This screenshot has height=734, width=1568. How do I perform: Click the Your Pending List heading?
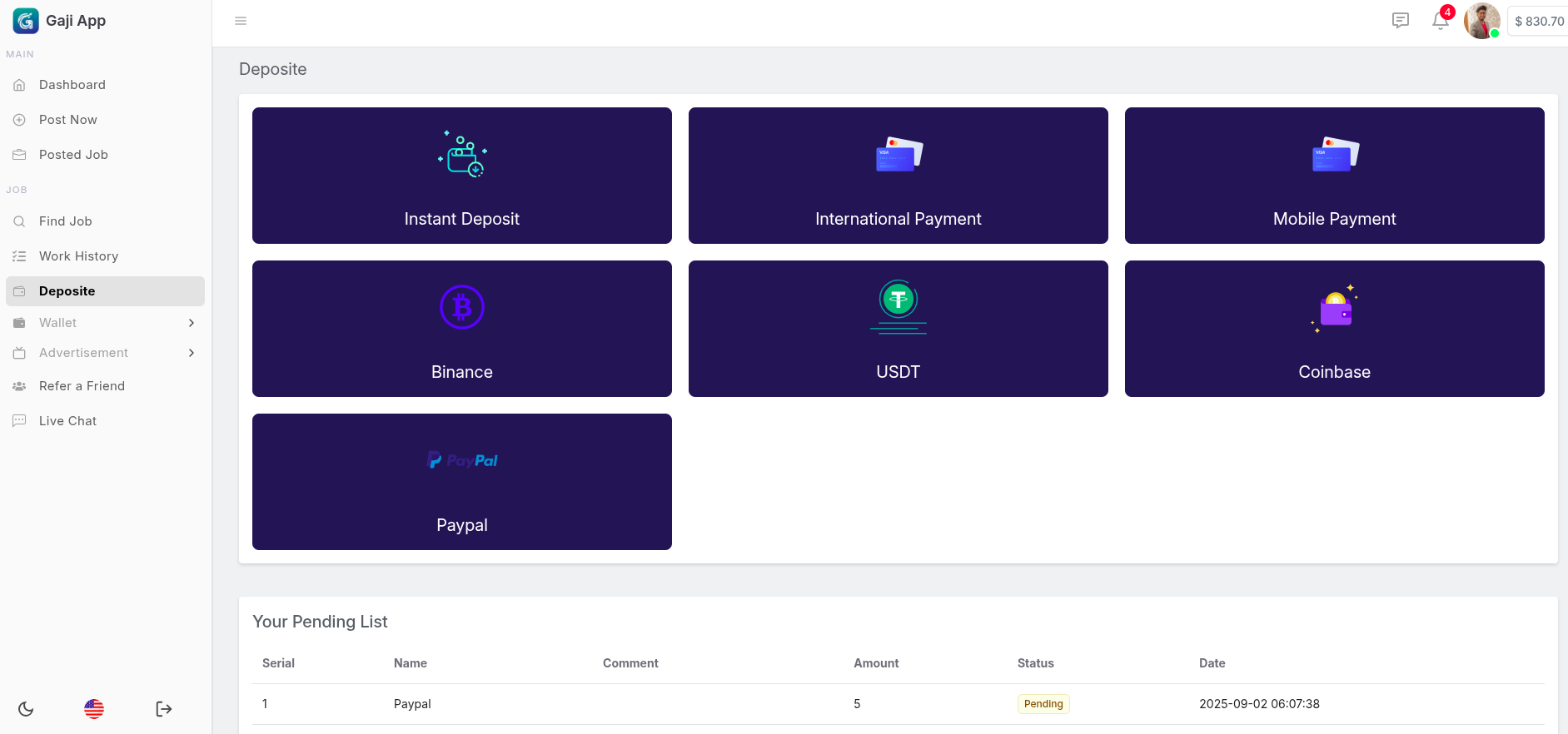pos(320,622)
